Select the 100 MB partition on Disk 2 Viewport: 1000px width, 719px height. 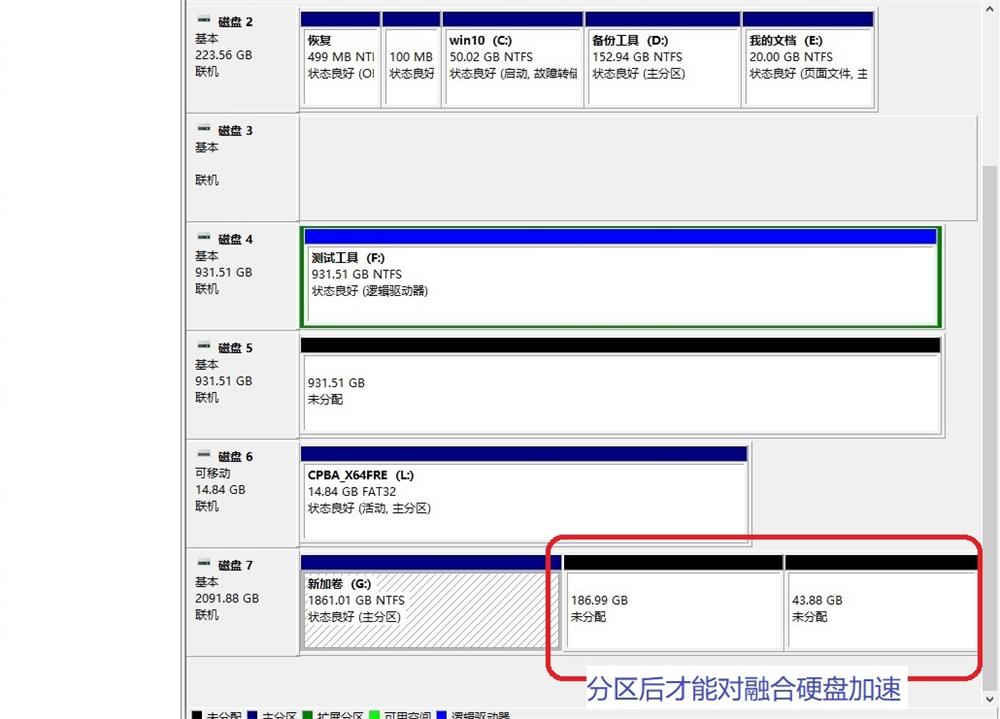[x=411, y=60]
